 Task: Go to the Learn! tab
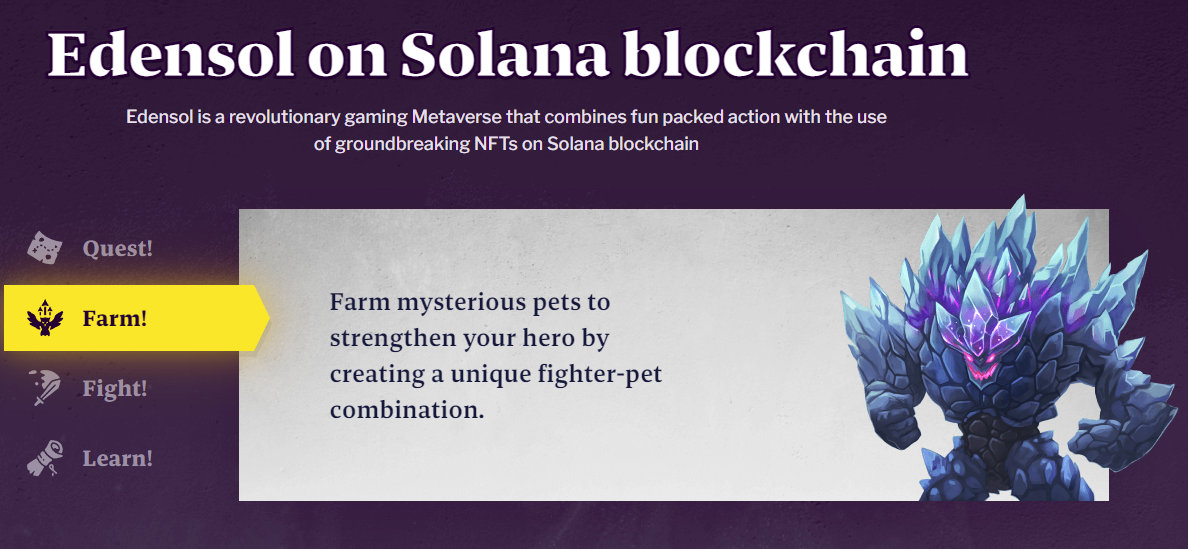click(x=117, y=459)
